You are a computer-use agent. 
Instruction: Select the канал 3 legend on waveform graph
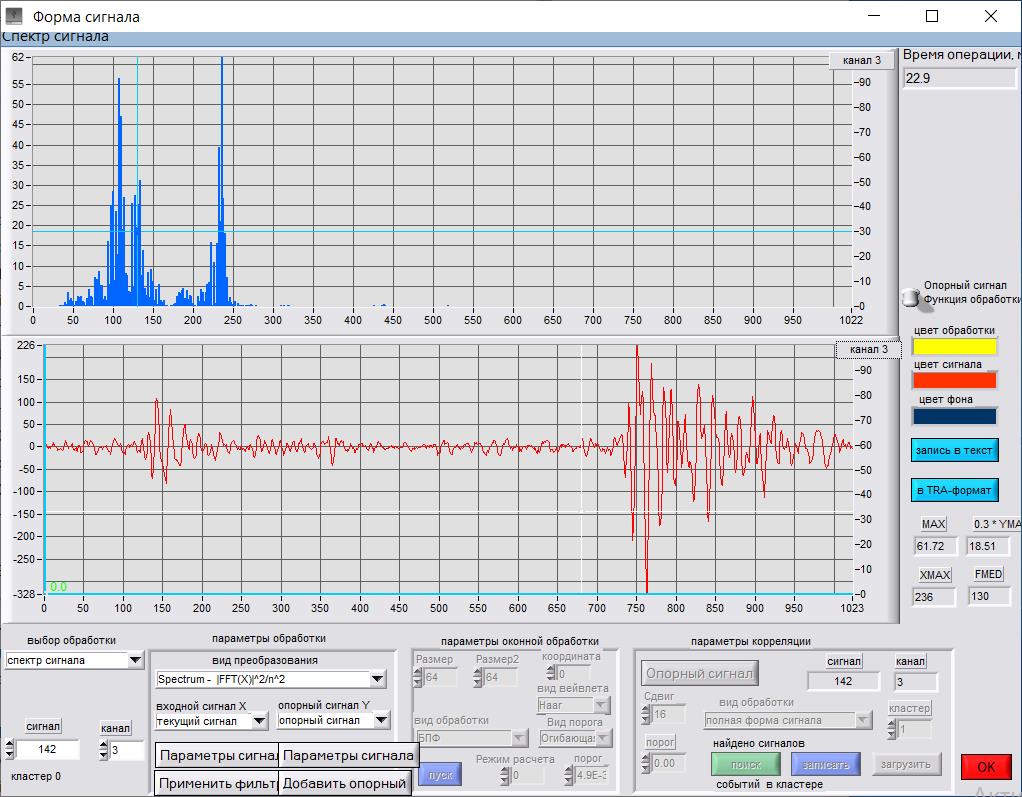(x=868, y=349)
